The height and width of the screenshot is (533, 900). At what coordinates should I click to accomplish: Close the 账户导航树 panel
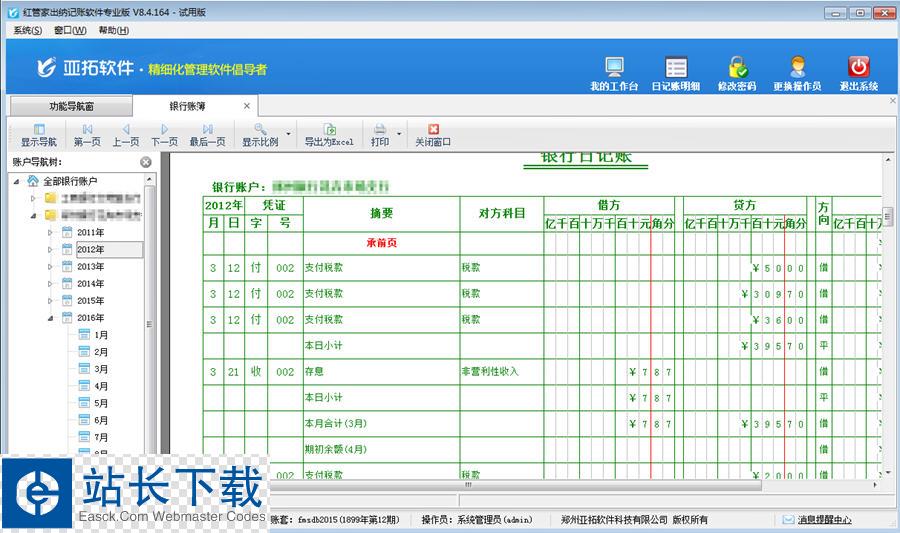click(146, 162)
